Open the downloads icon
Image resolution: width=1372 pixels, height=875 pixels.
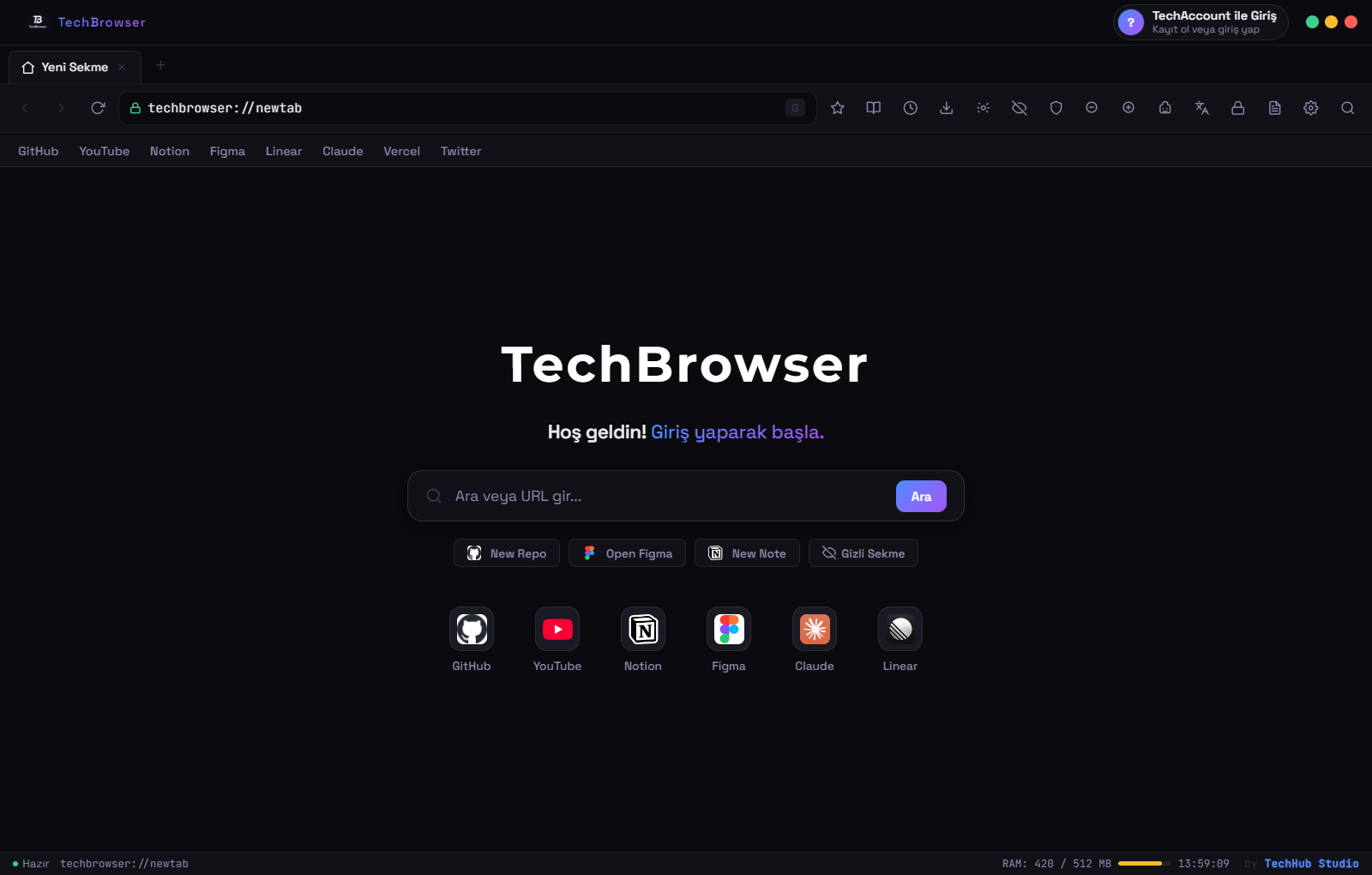pos(947,108)
